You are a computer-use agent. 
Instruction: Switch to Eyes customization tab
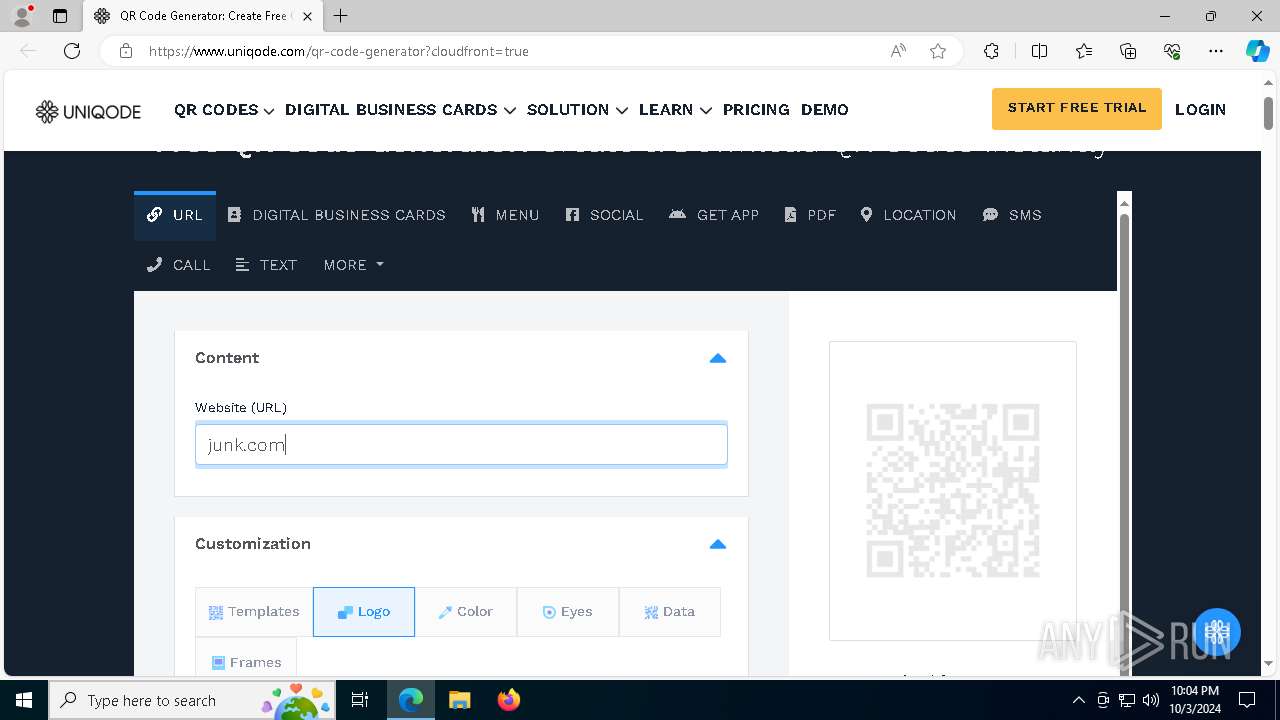click(568, 612)
